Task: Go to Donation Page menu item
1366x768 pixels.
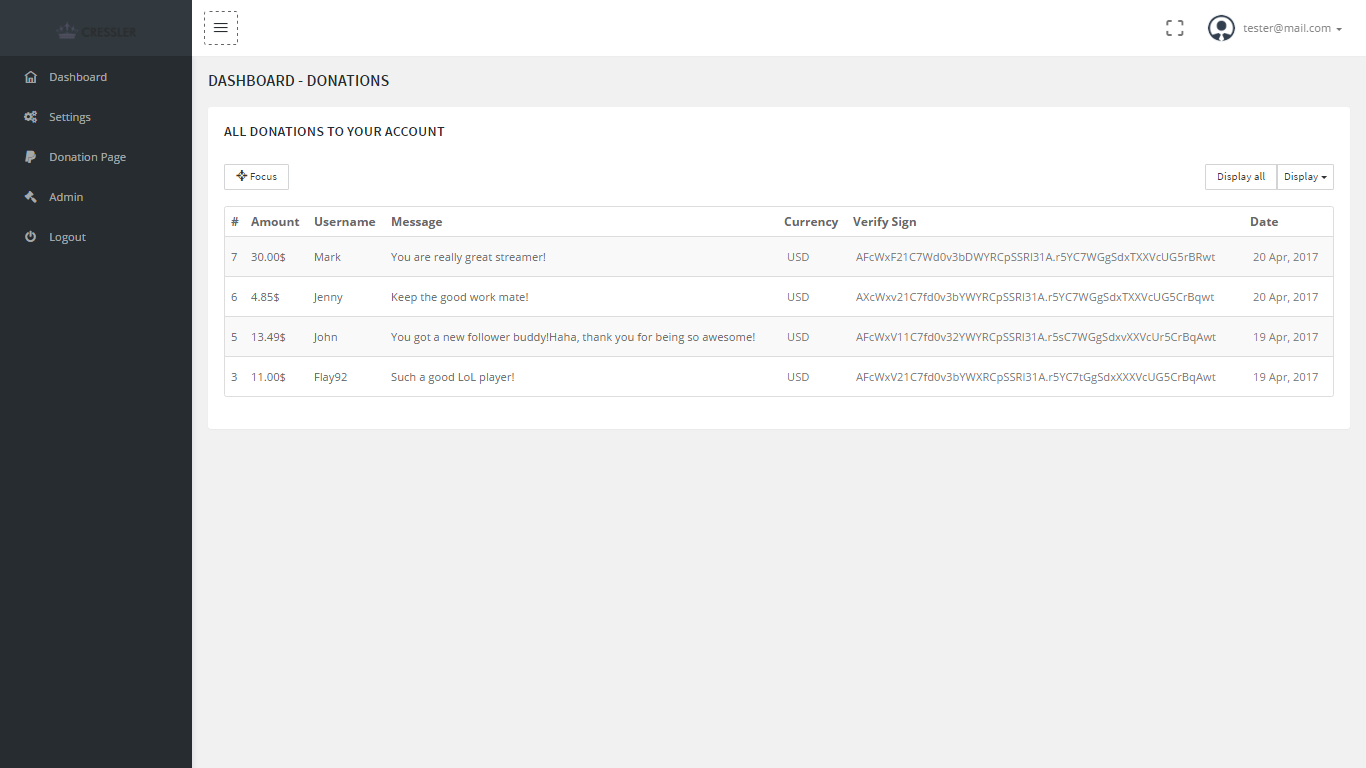Action: (x=87, y=157)
